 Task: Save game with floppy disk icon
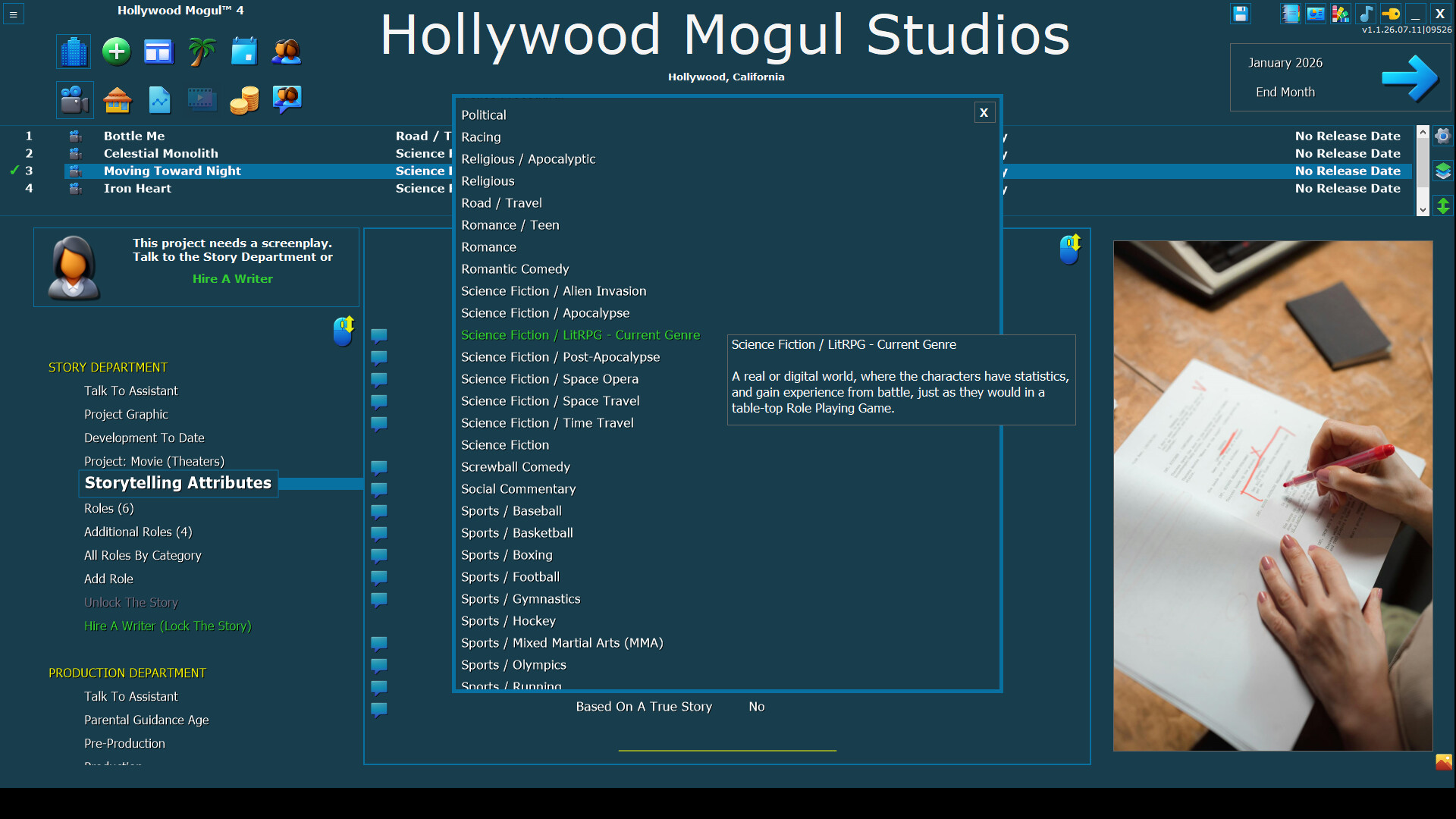tap(1241, 14)
